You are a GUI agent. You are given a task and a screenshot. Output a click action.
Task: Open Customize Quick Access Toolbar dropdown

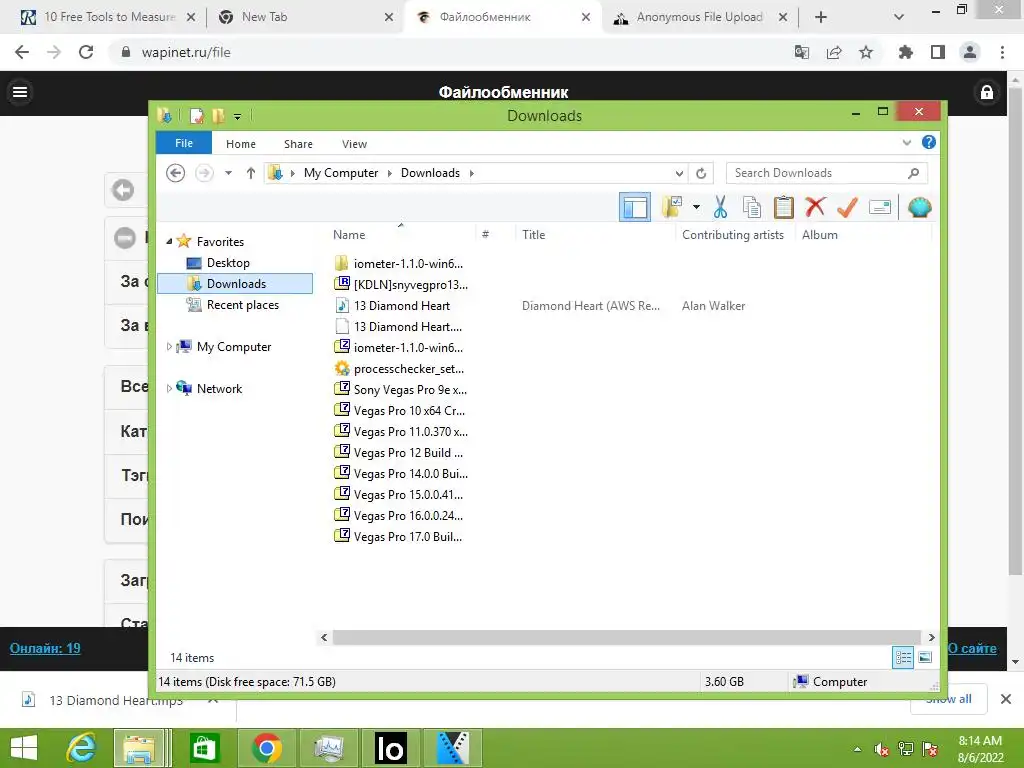[x=238, y=117]
